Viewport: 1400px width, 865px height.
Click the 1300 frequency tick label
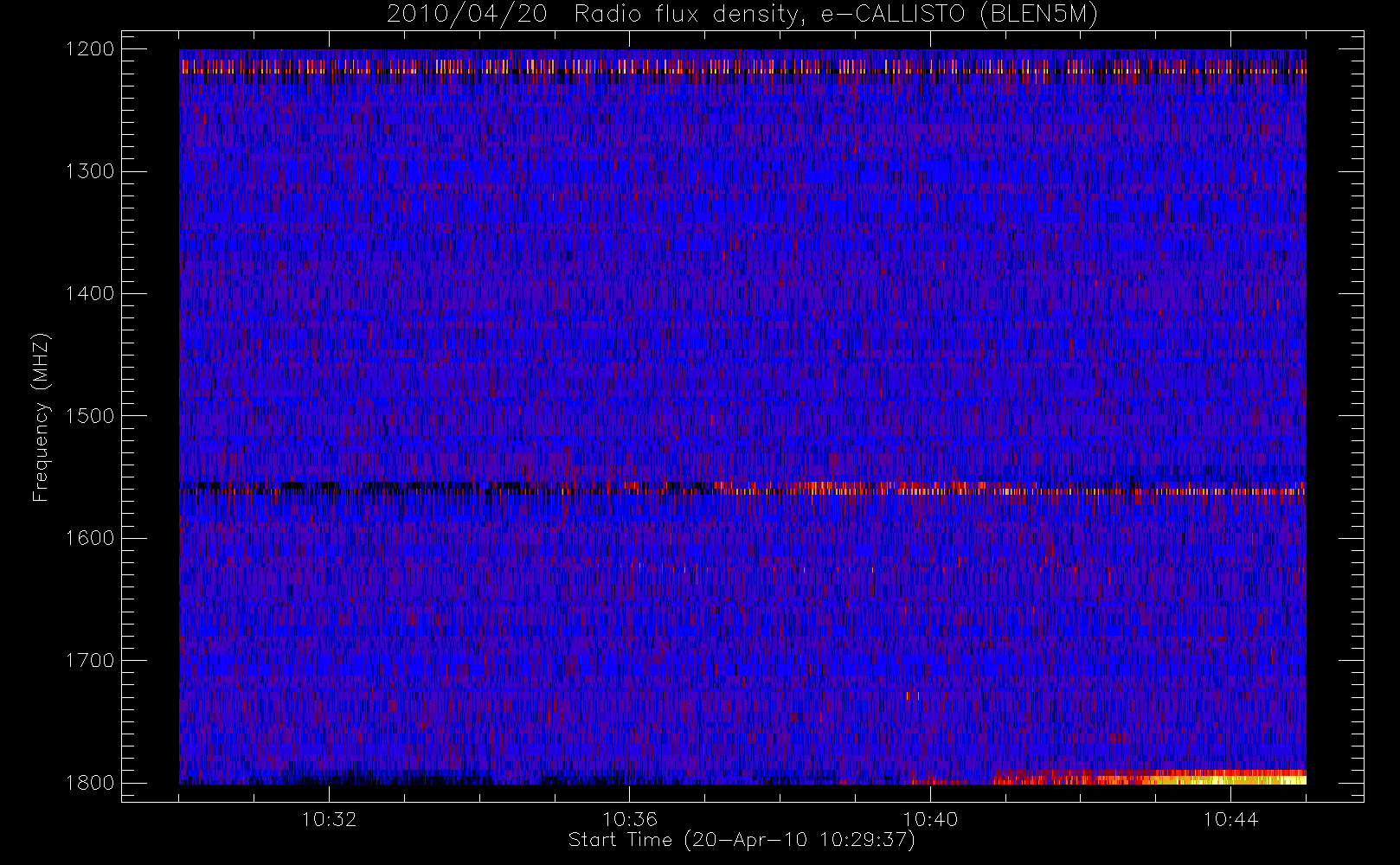point(90,171)
